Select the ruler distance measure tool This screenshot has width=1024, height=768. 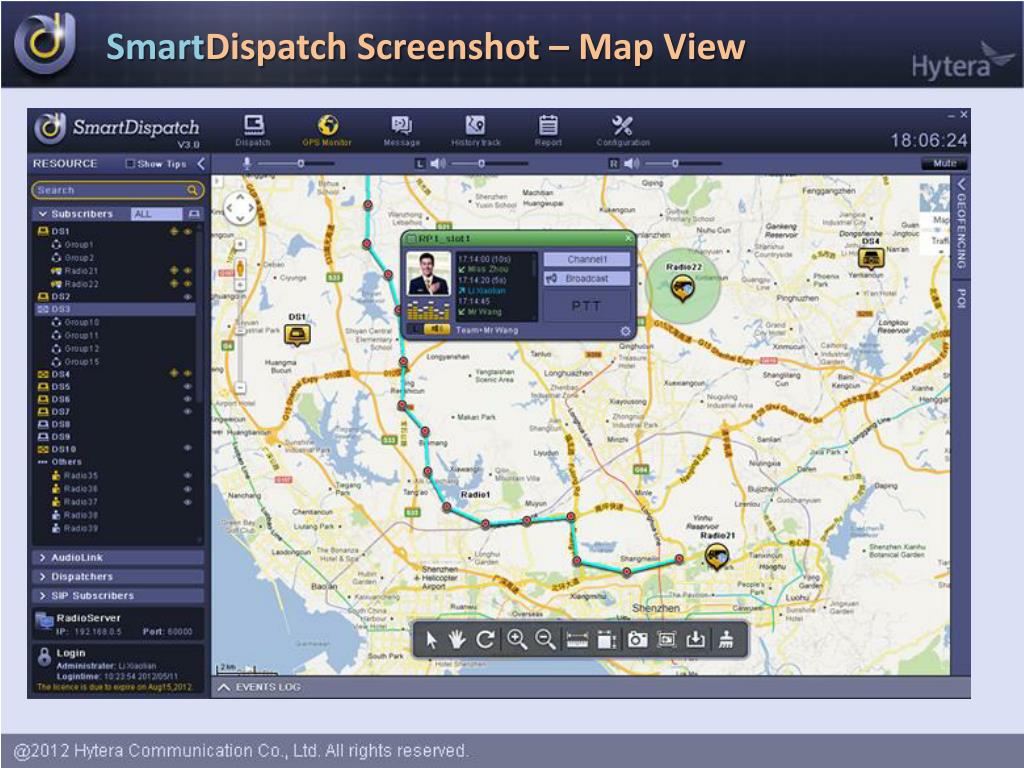point(577,641)
